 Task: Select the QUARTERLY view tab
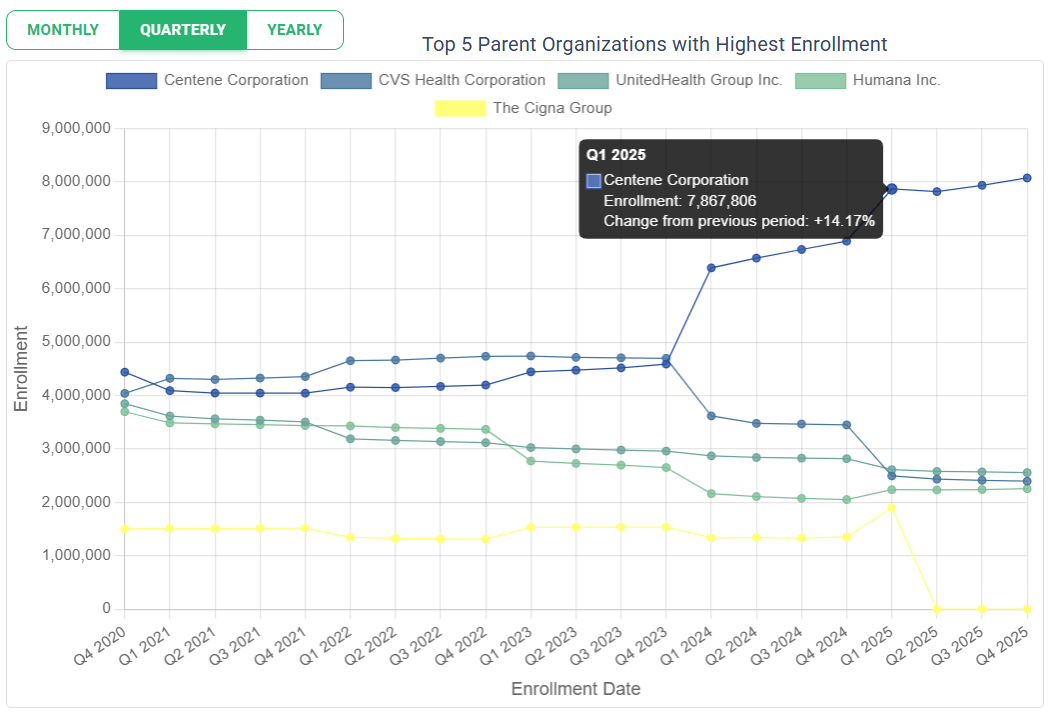pos(183,30)
